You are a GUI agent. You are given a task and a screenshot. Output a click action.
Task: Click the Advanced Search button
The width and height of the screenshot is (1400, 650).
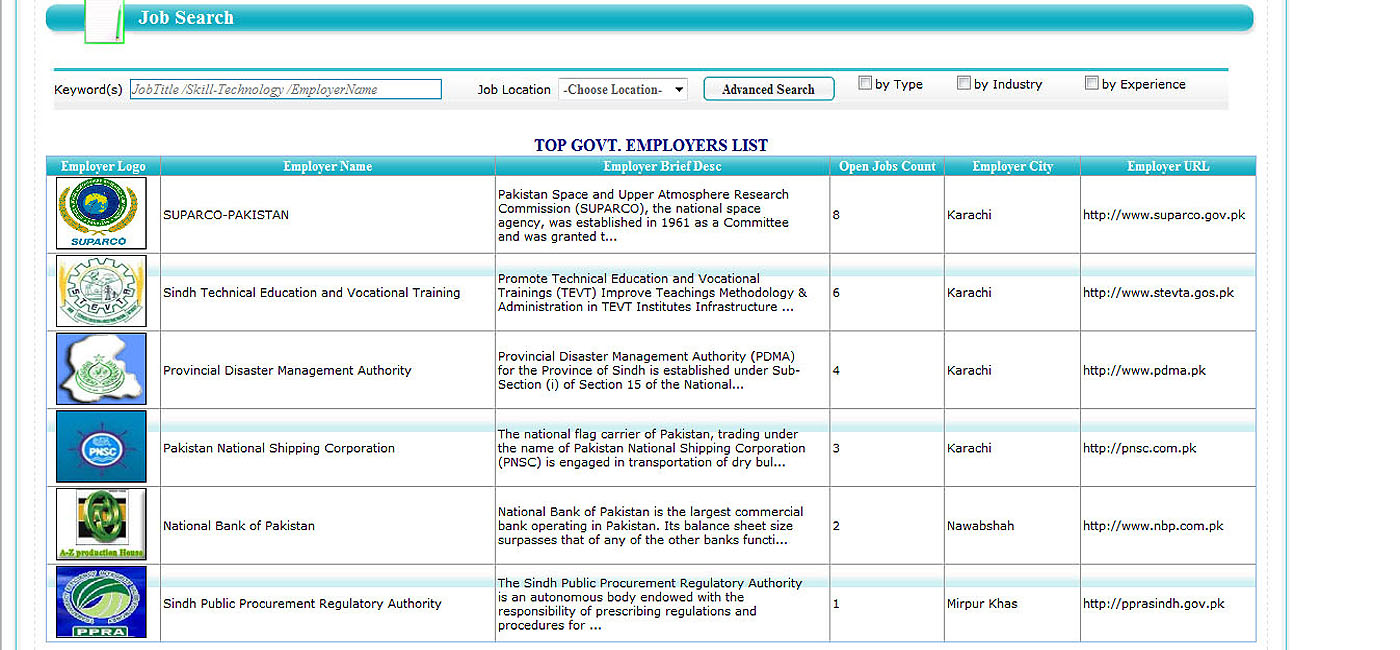pos(768,89)
